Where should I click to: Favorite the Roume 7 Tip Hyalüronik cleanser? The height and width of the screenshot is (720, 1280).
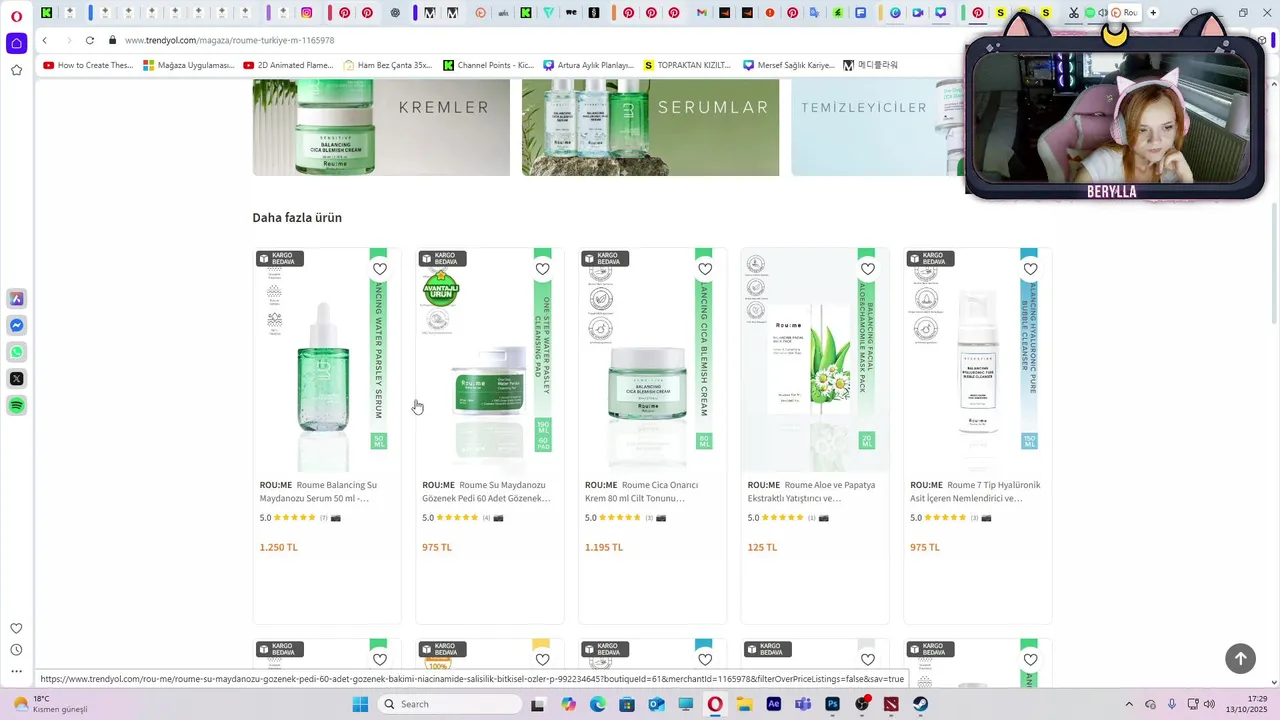coord(1030,269)
